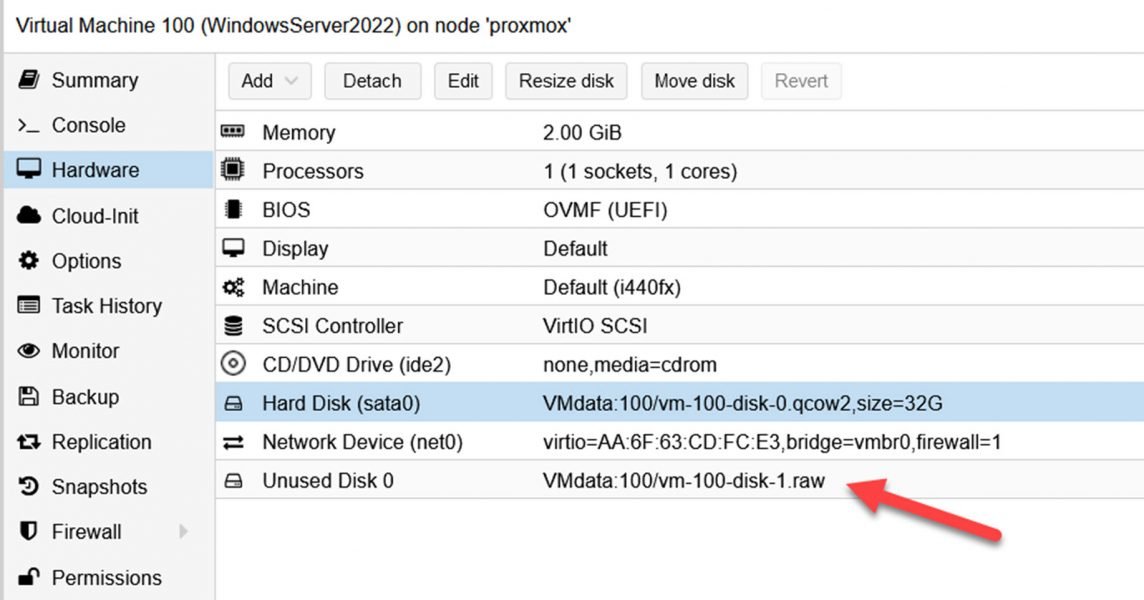Open the Add dropdown menu
The height and width of the screenshot is (600, 1144).
[x=269, y=81]
